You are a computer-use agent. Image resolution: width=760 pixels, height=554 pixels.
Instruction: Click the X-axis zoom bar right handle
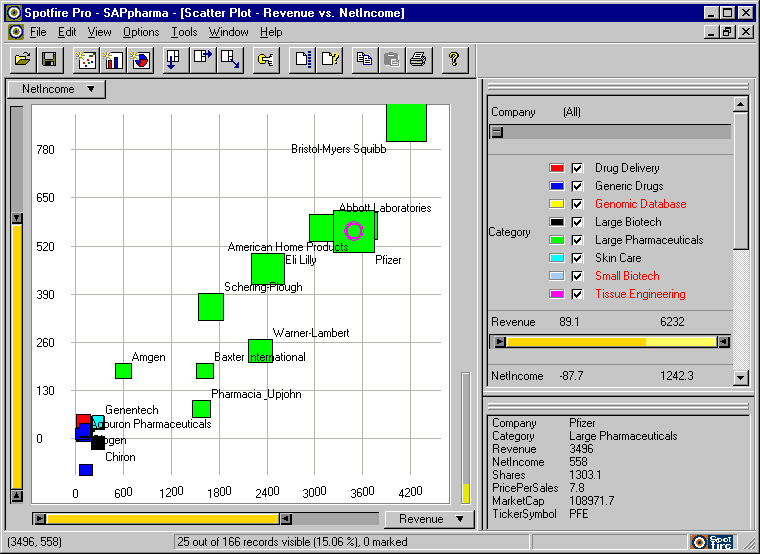click(286, 519)
